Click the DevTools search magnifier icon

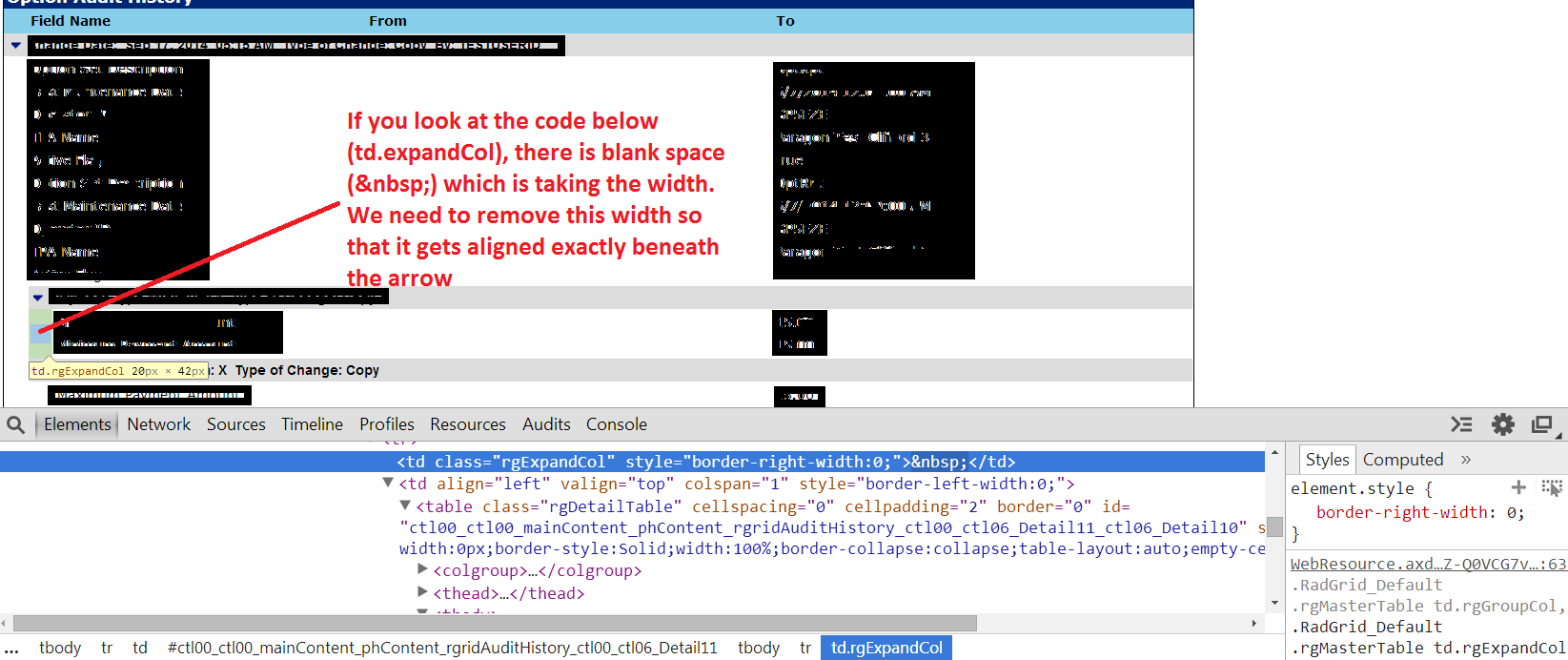point(15,424)
